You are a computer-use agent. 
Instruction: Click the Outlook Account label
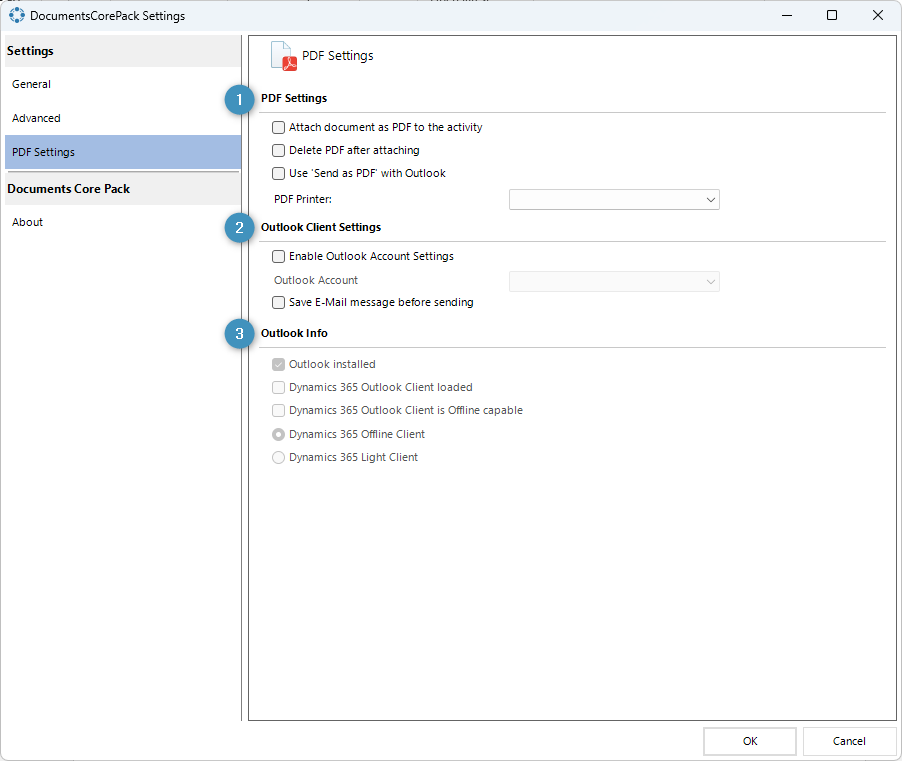click(315, 280)
